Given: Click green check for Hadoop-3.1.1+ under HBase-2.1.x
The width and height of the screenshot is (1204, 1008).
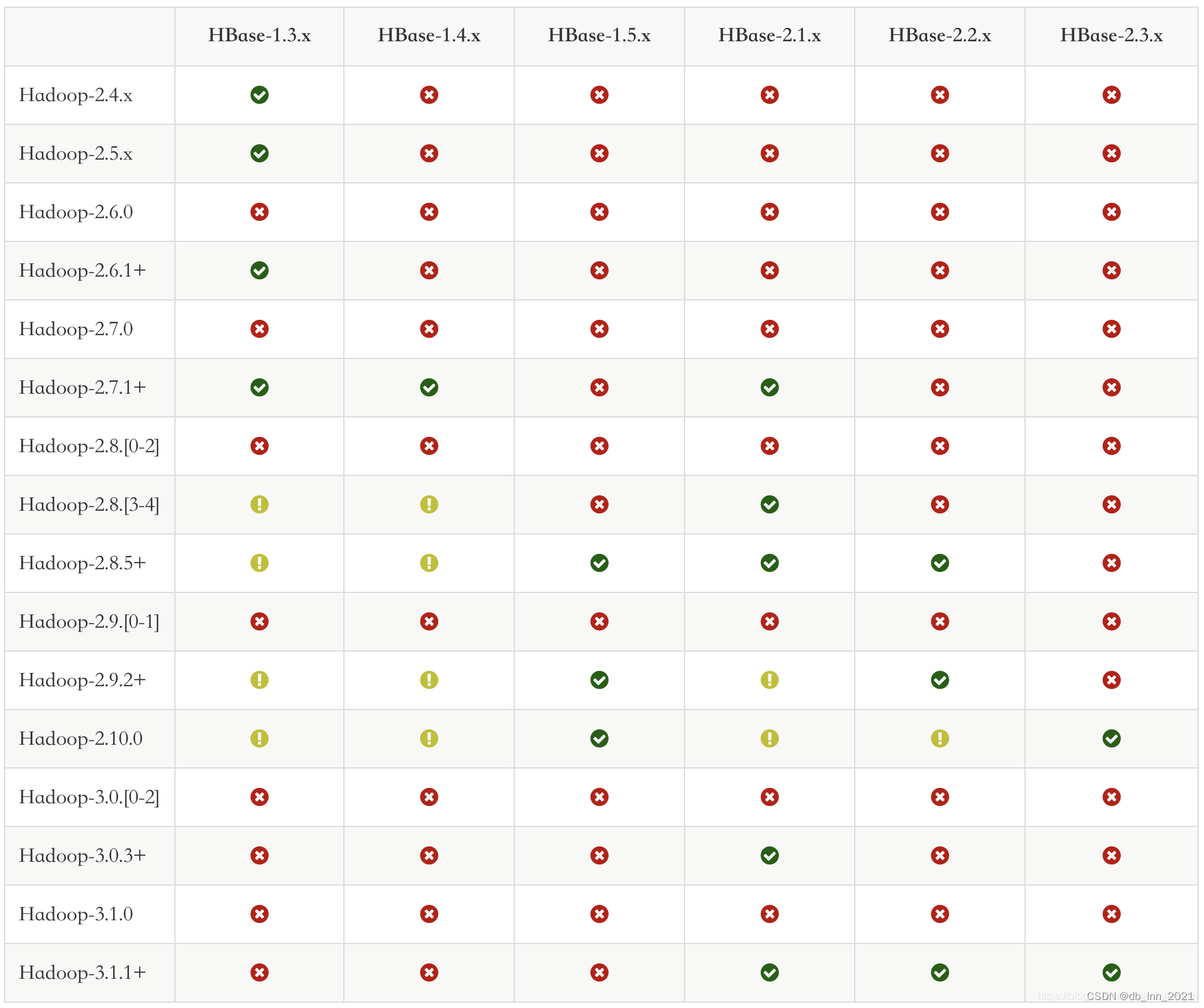Looking at the screenshot, I should coord(770,973).
